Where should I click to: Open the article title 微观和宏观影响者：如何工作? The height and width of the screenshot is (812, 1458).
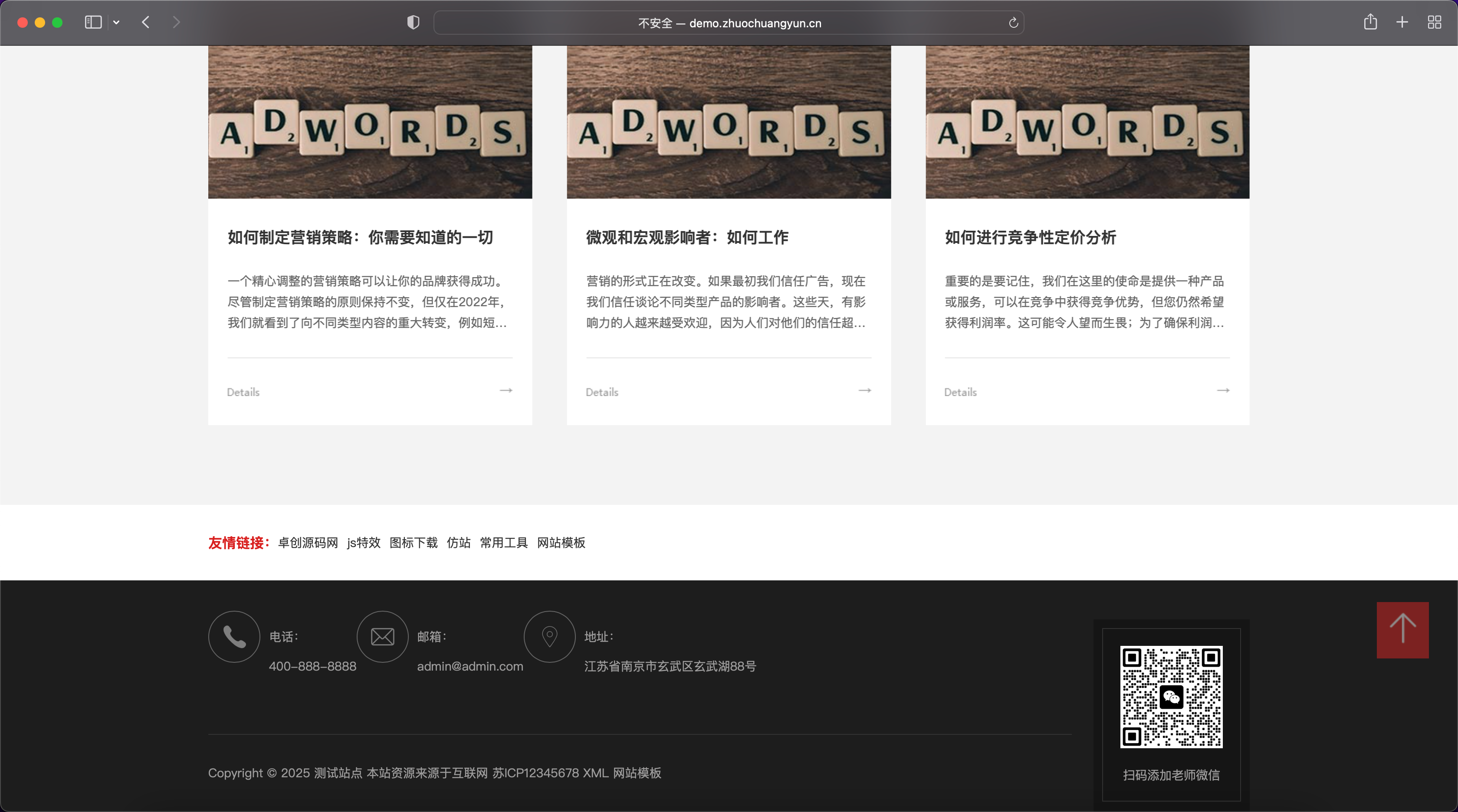(x=687, y=238)
